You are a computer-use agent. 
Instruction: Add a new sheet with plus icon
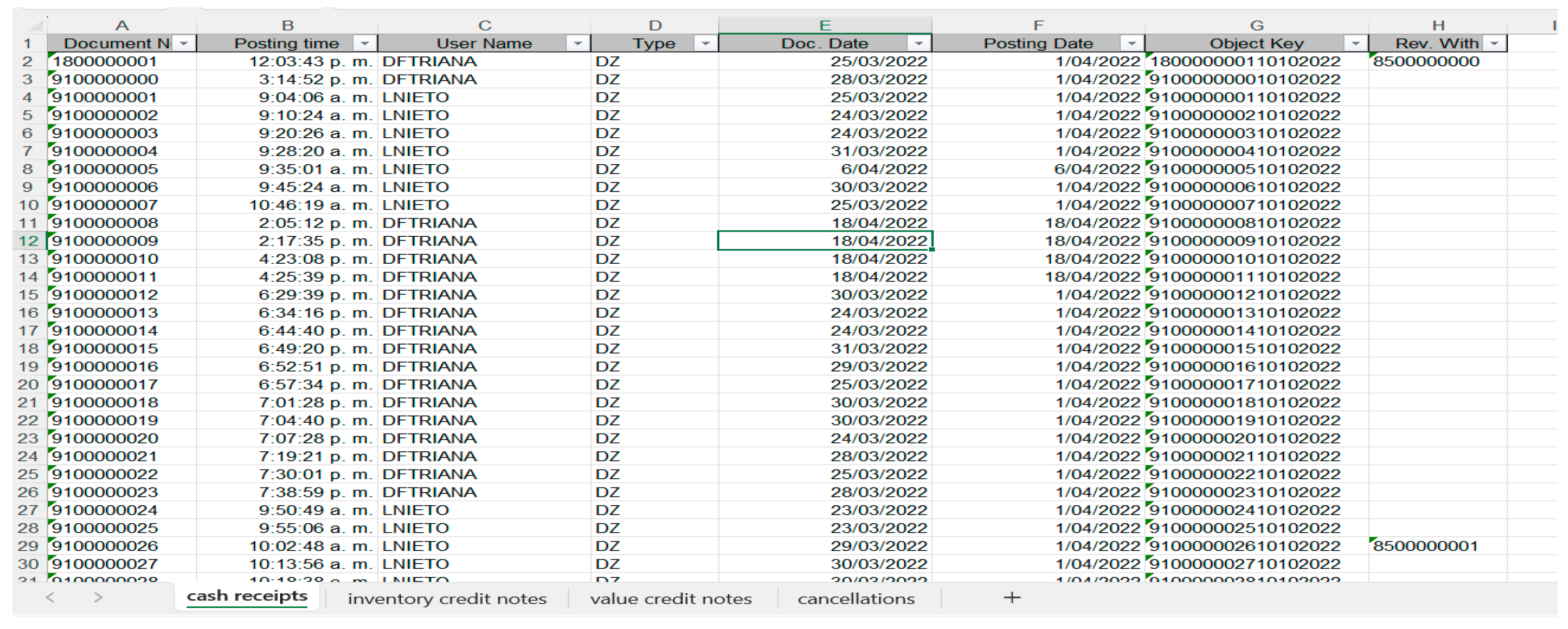point(1012,598)
